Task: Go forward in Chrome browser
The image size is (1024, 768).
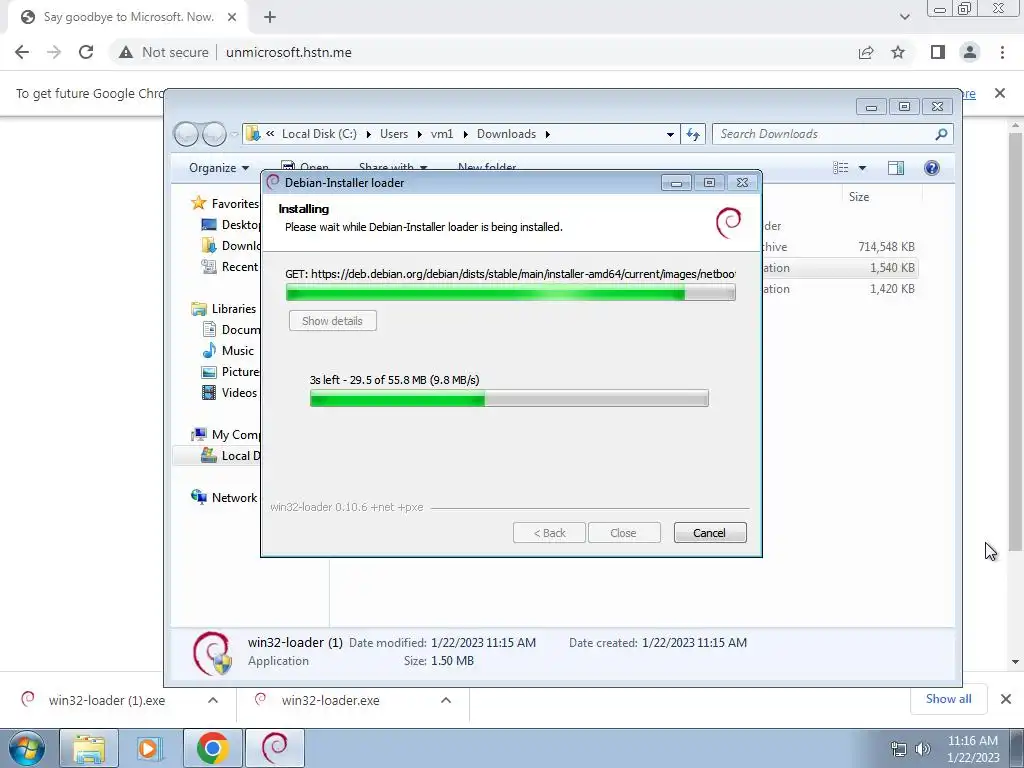Action: (x=54, y=52)
